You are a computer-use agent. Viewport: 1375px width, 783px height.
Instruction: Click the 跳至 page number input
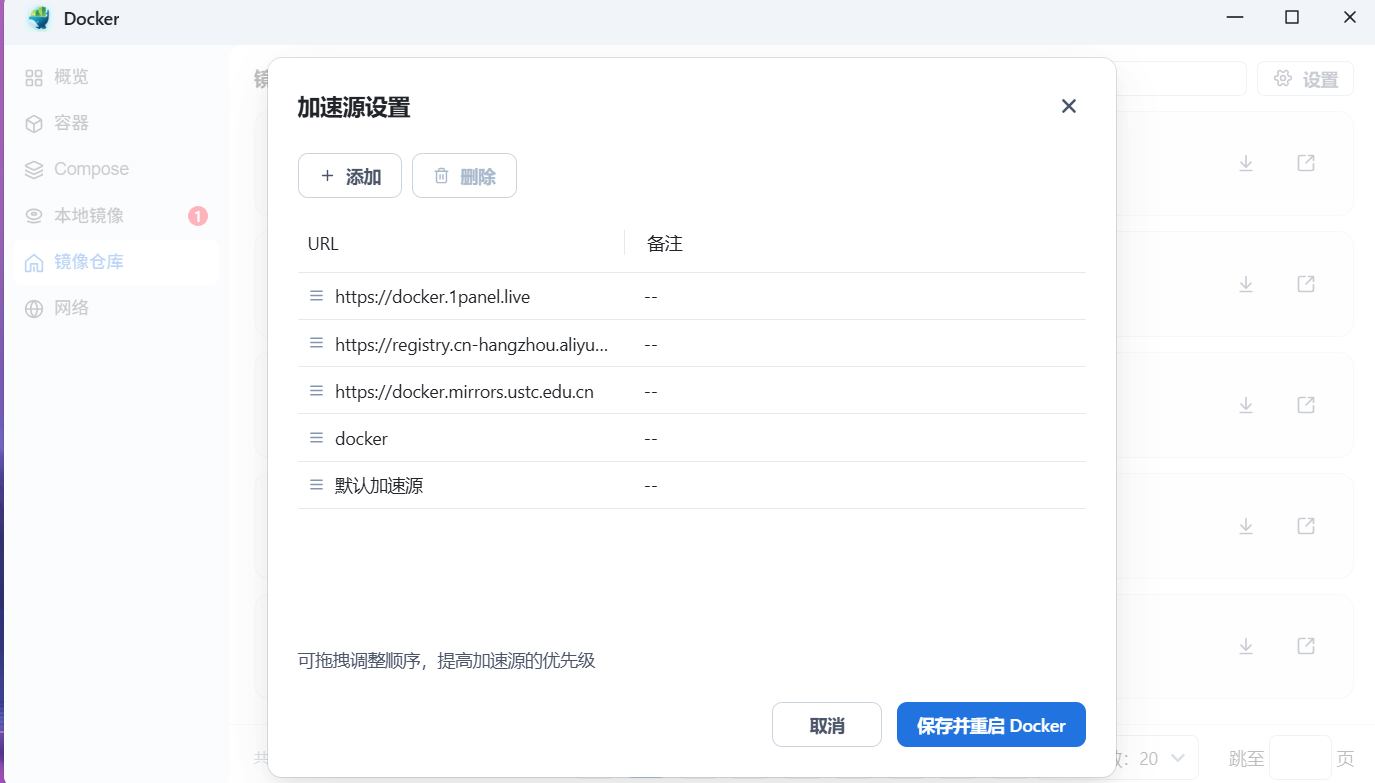coord(1300,759)
